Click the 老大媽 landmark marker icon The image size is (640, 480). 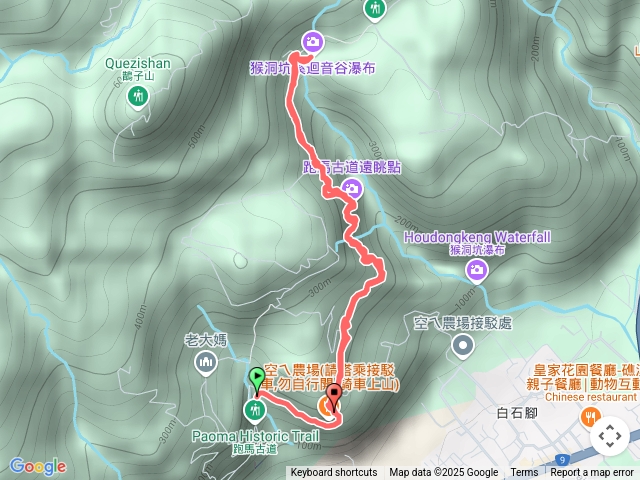coord(206,363)
